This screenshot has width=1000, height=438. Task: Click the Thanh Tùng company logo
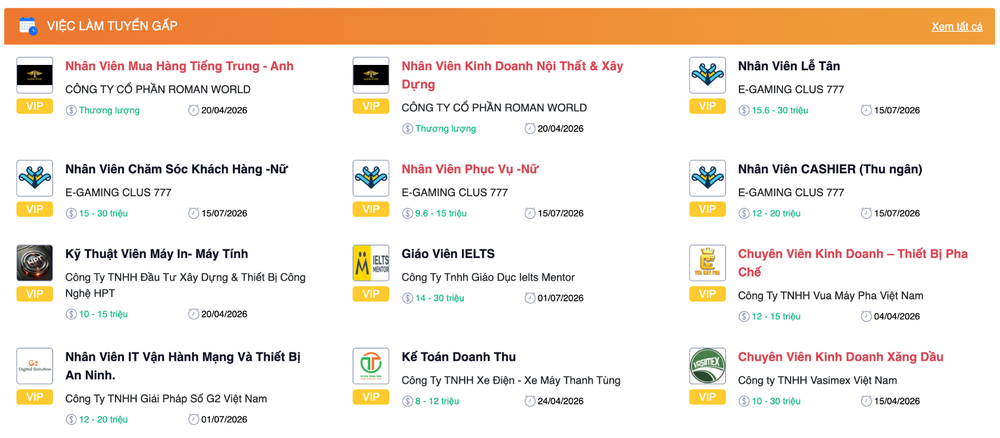click(371, 366)
